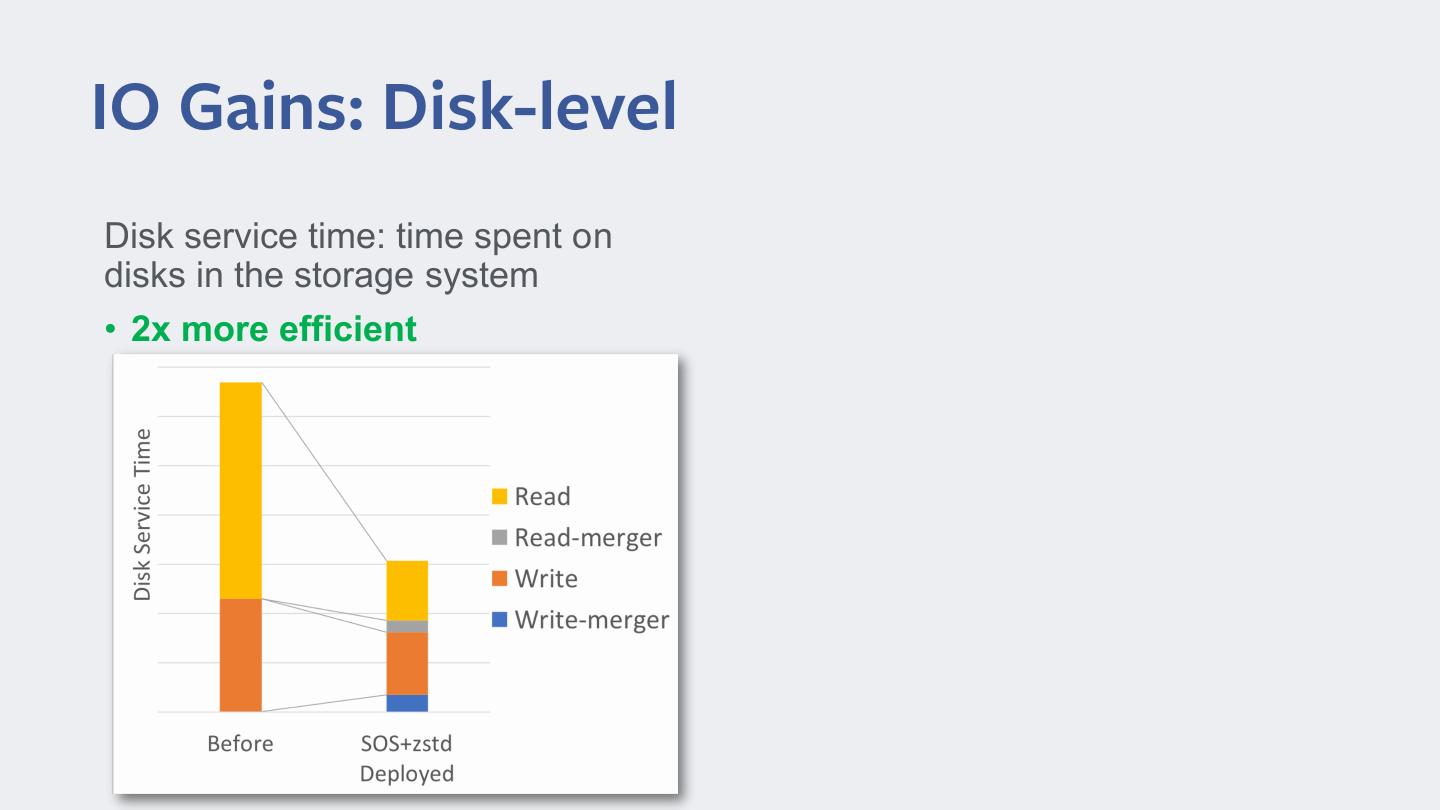Screen dimensions: 1440x810
Task: Select the "Before" x-axis category label
Action: coord(240,744)
